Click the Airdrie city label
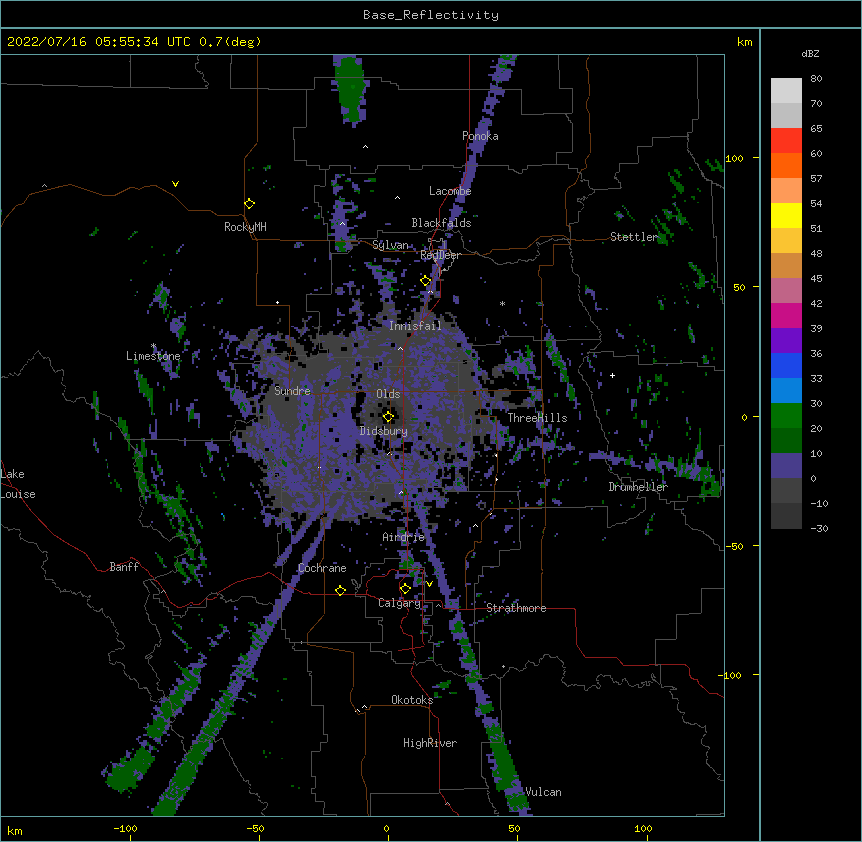 [x=403, y=537]
